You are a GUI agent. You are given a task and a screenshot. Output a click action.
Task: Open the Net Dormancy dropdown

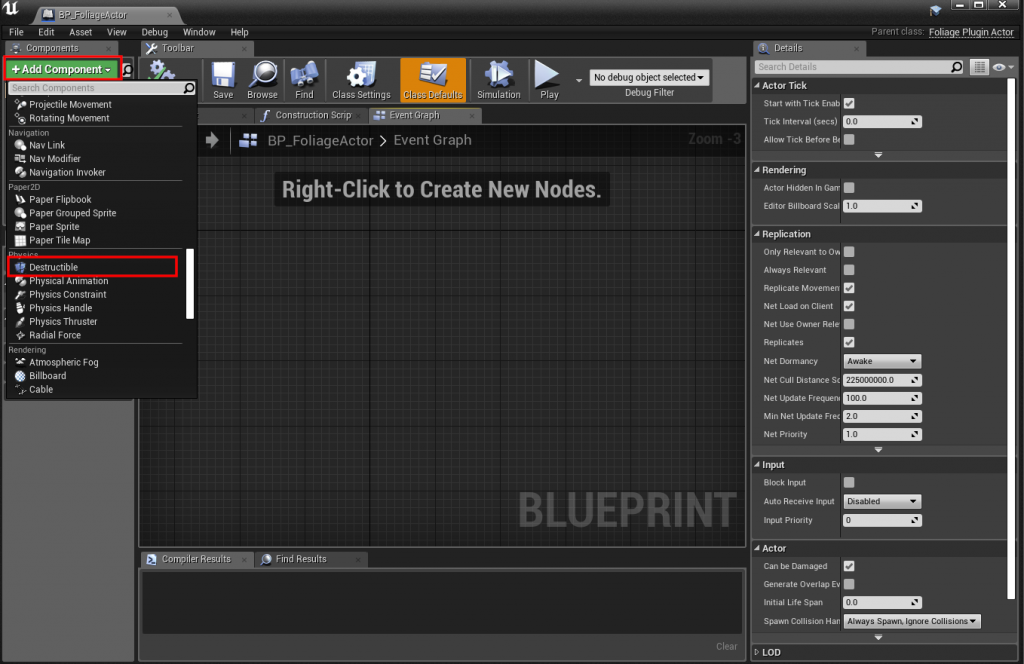pos(882,361)
